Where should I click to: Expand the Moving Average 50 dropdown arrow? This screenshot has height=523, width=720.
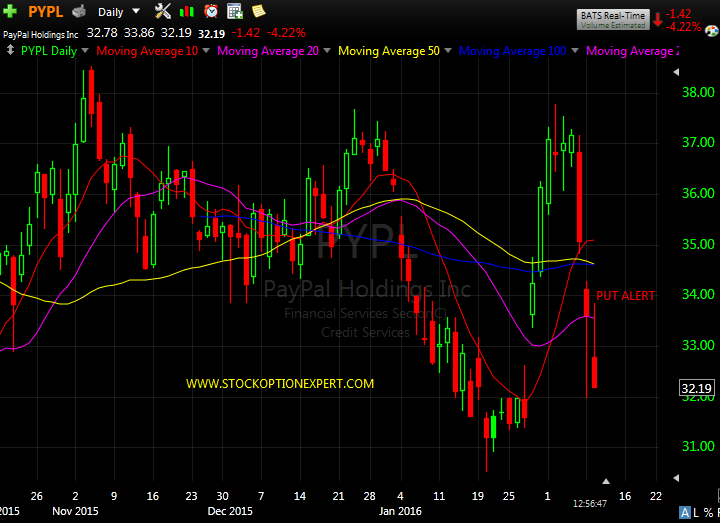click(448, 51)
